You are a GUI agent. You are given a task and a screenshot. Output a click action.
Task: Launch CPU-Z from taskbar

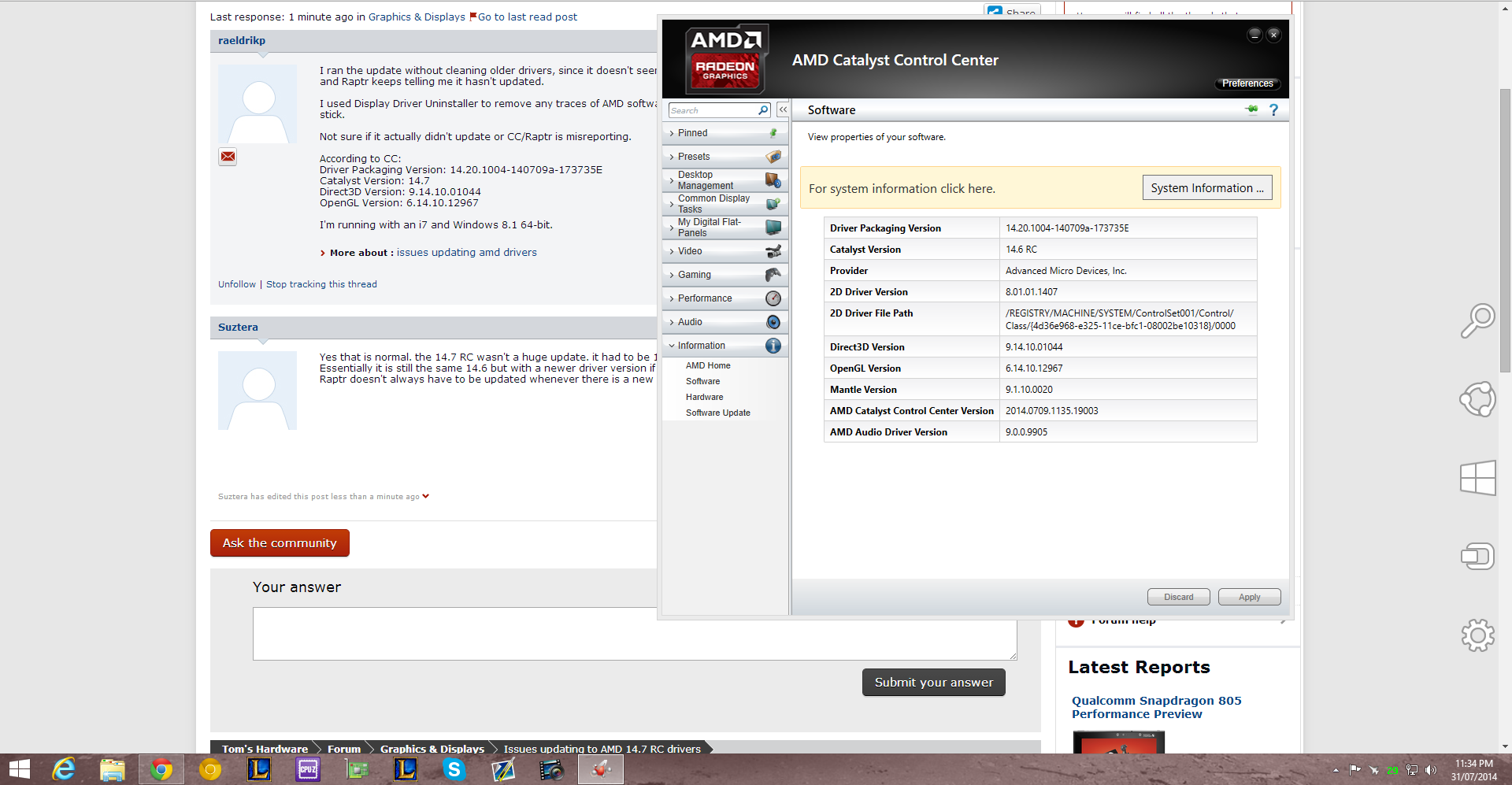point(308,769)
